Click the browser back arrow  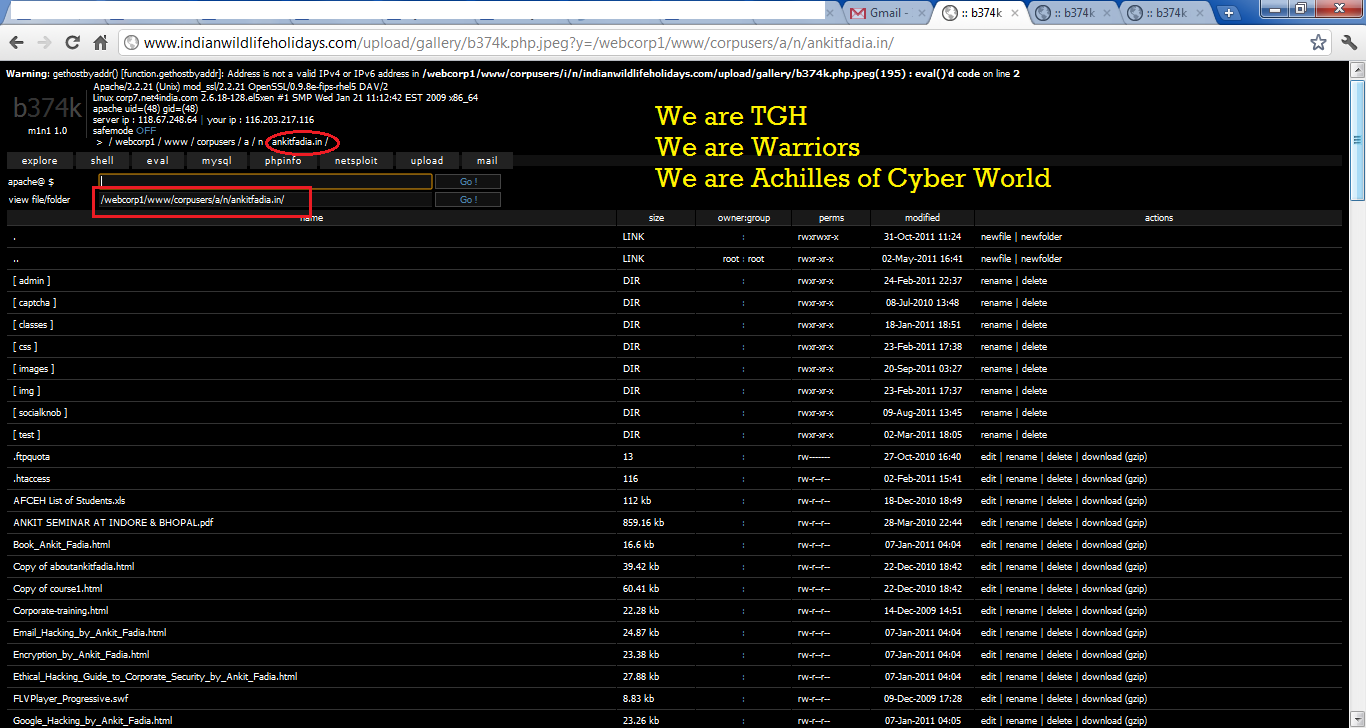(x=16, y=43)
